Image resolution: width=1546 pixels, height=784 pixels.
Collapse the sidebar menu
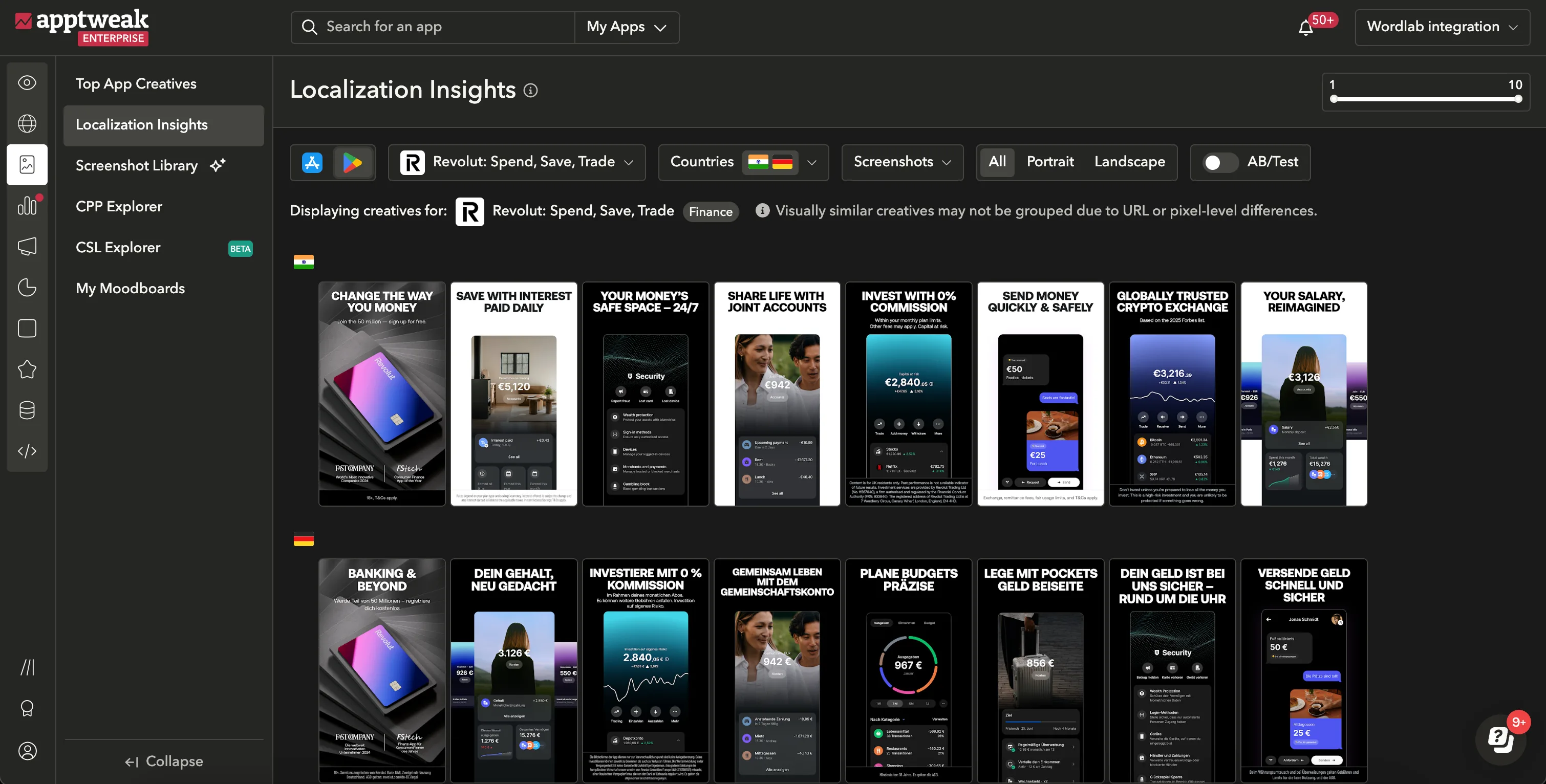164,761
